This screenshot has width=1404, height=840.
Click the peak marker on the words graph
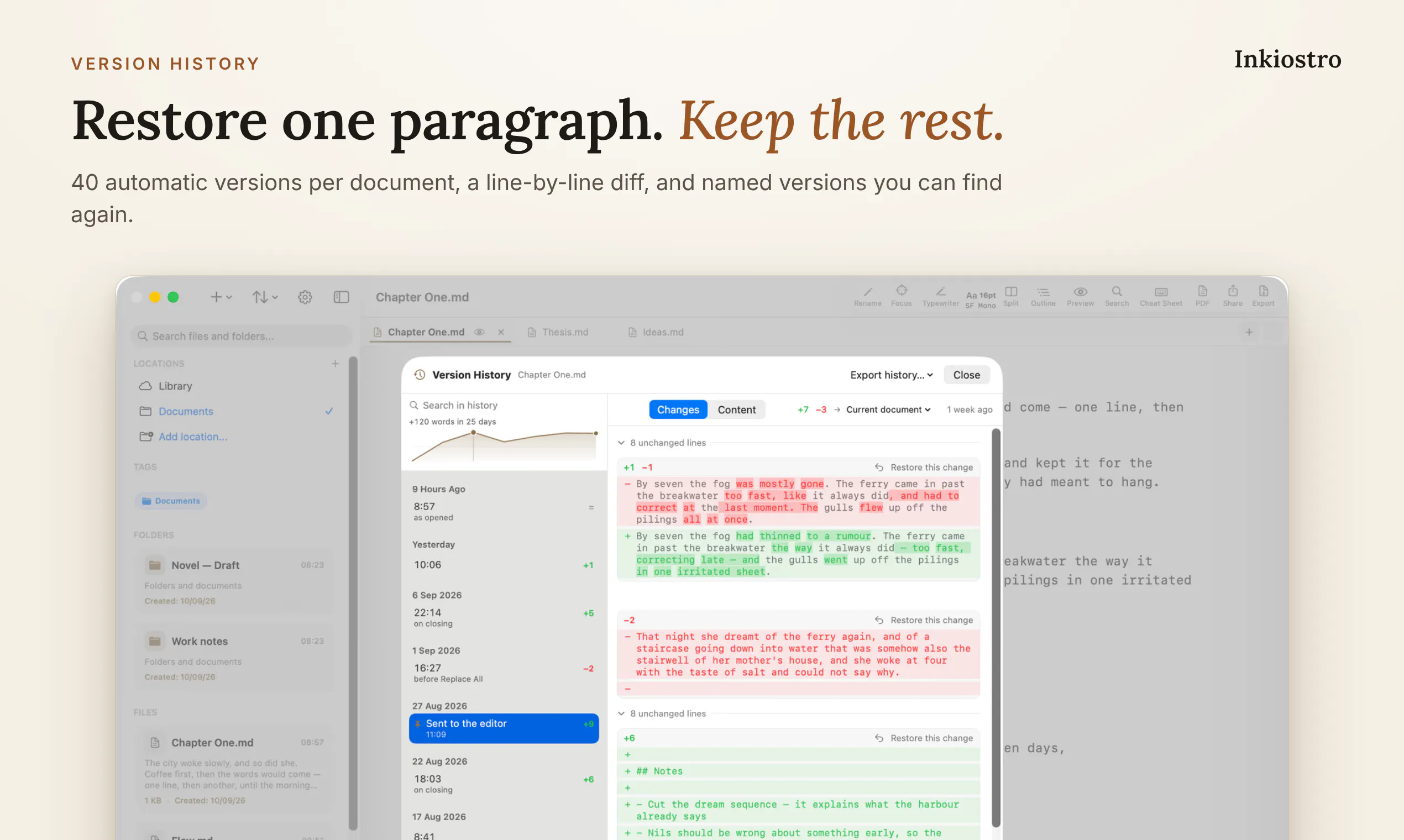click(x=473, y=433)
